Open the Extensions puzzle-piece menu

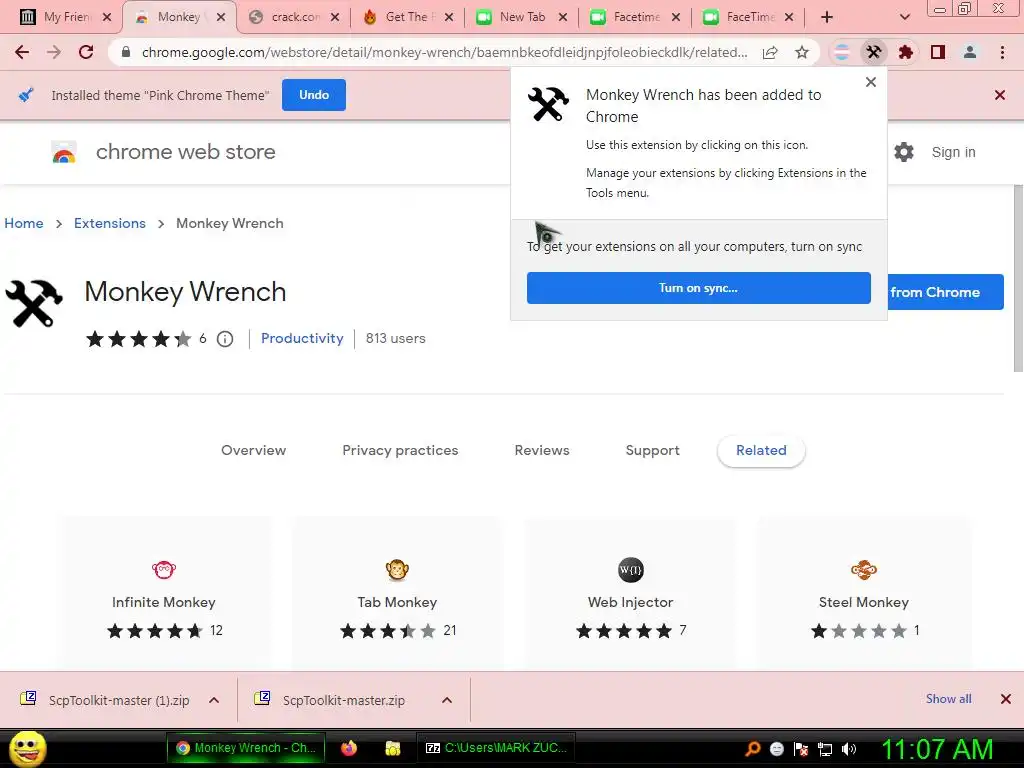point(906,52)
